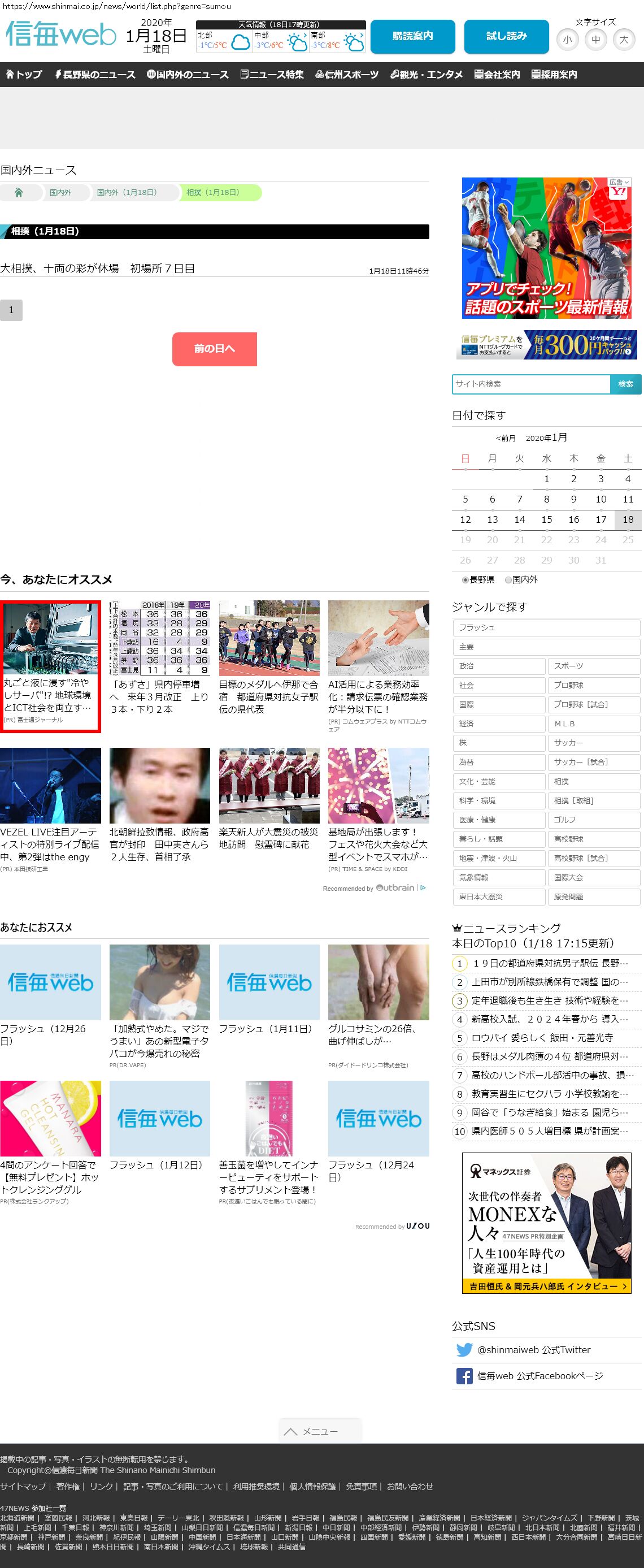Screen dimensions: 644x1568
Task: Focus the サイト内検索 input field
Action: (531, 384)
